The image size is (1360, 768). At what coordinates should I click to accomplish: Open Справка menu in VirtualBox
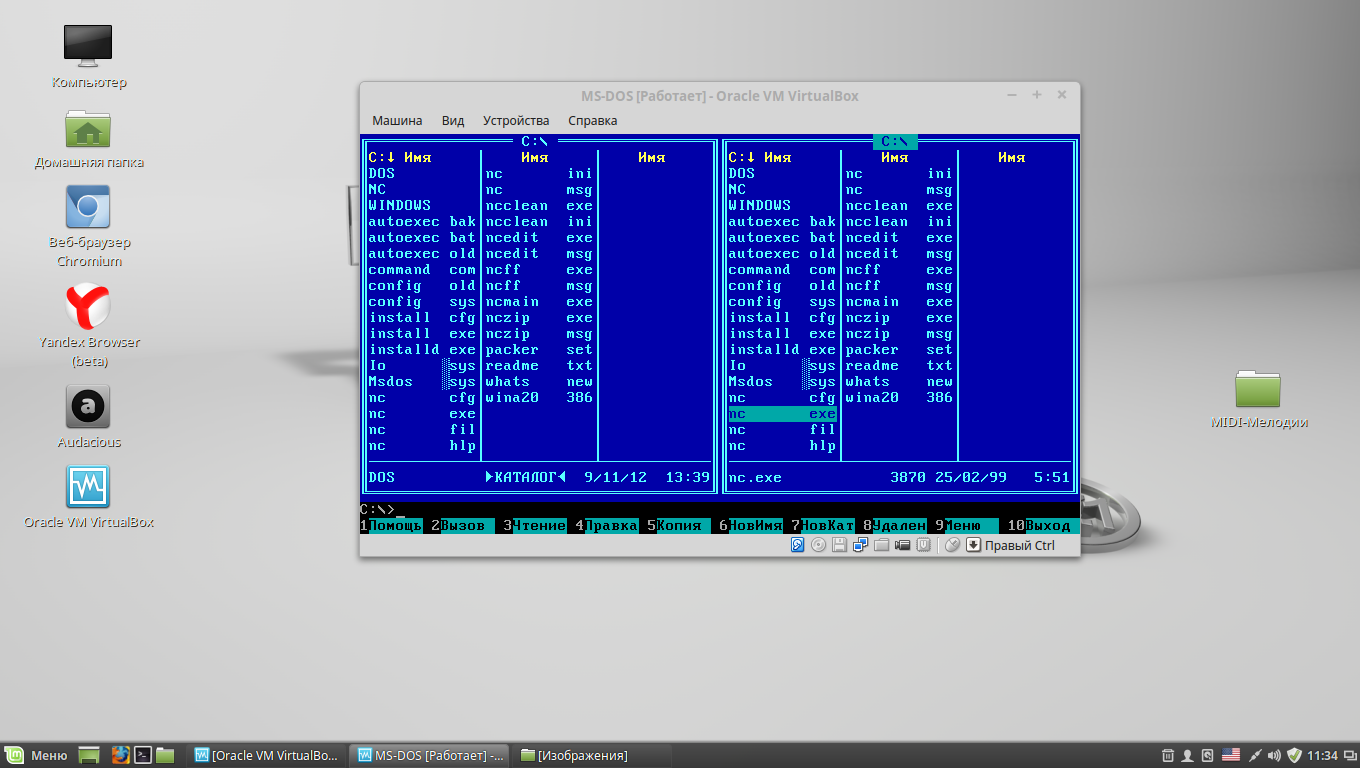click(x=593, y=120)
